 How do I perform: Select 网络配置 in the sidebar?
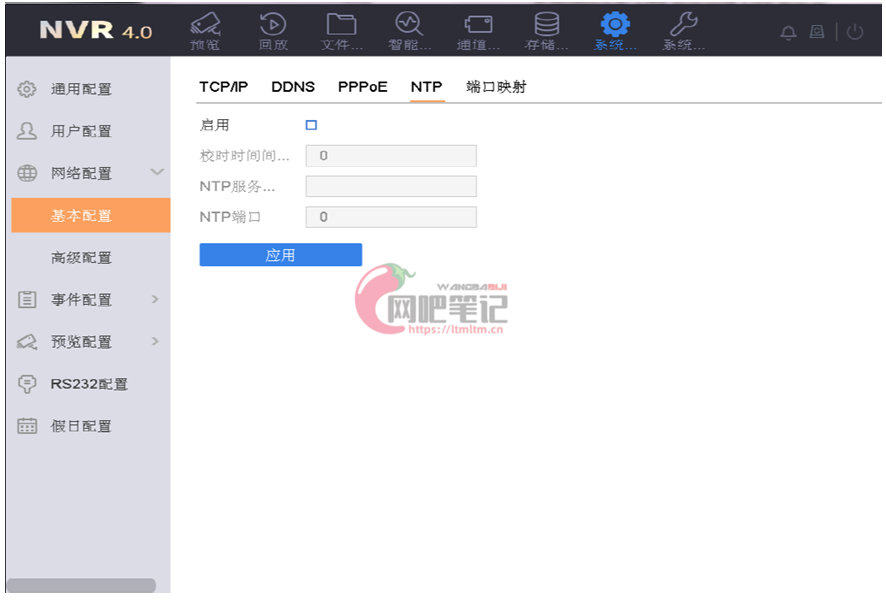[81, 173]
